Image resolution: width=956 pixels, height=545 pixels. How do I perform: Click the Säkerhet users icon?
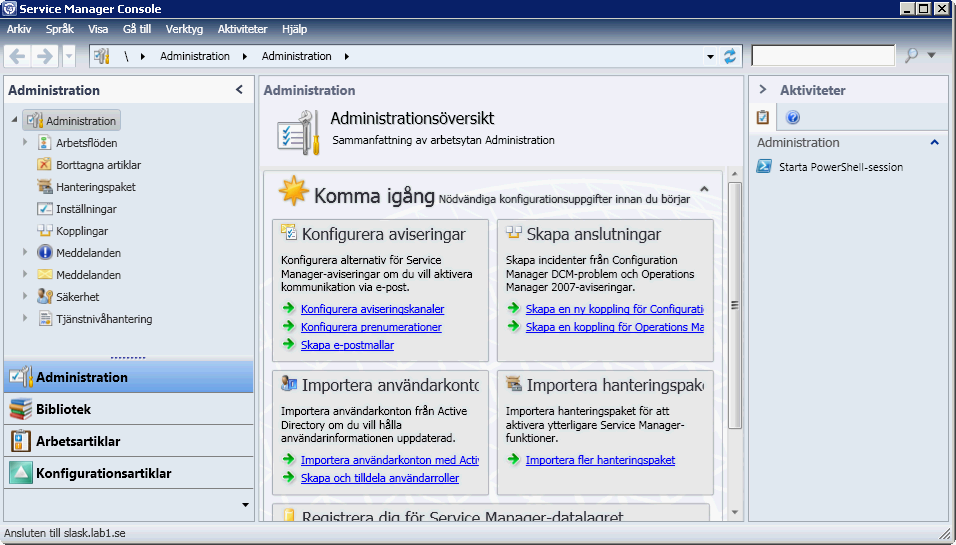tap(45, 296)
